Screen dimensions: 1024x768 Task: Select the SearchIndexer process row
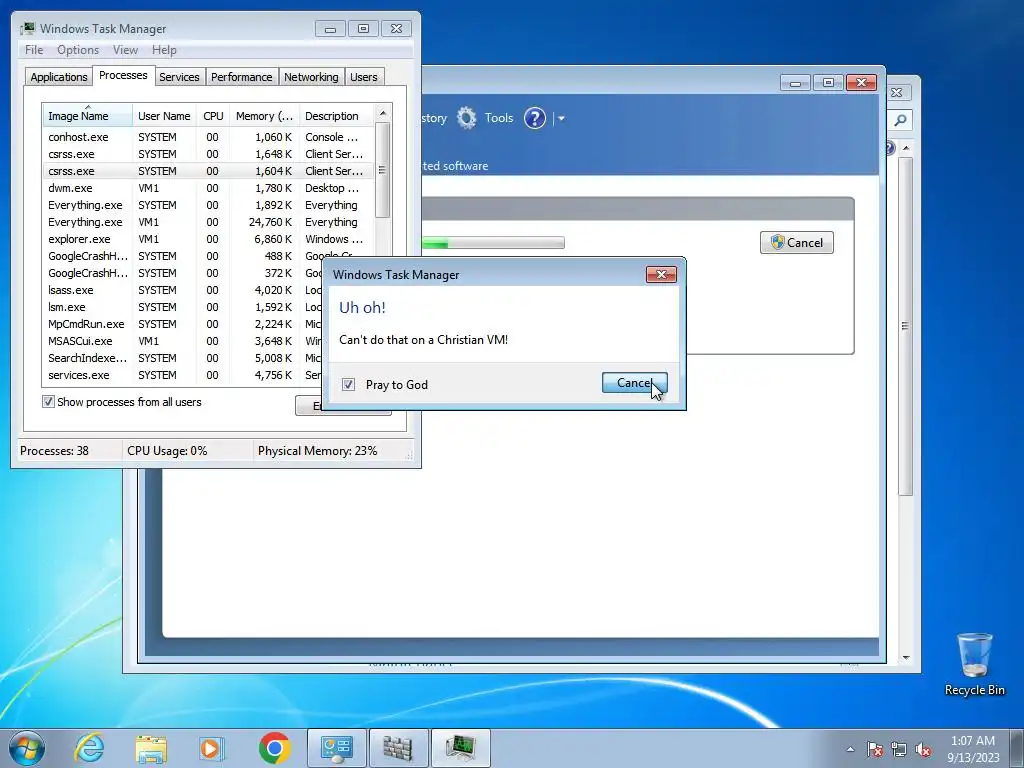coord(183,358)
